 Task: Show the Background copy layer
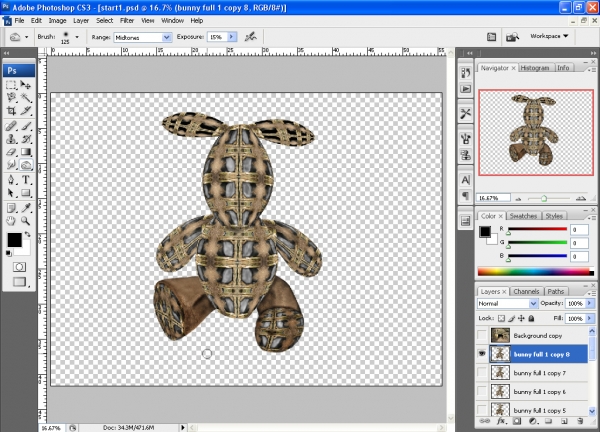pyautogui.click(x=482, y=336)
